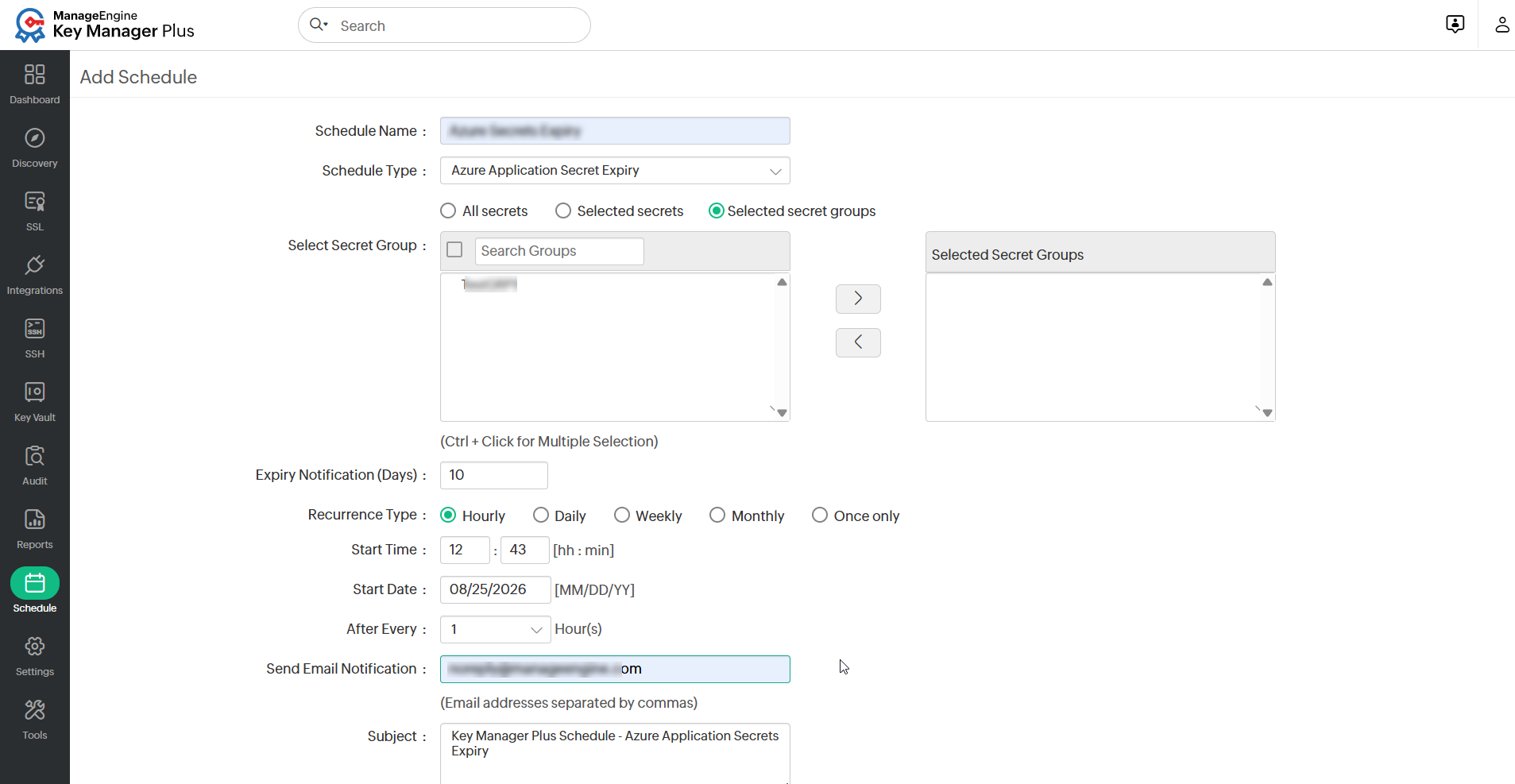Move group left with arrow button
Screen dimensions: 1515x784
pyautogui.click(x=858, y=342)
